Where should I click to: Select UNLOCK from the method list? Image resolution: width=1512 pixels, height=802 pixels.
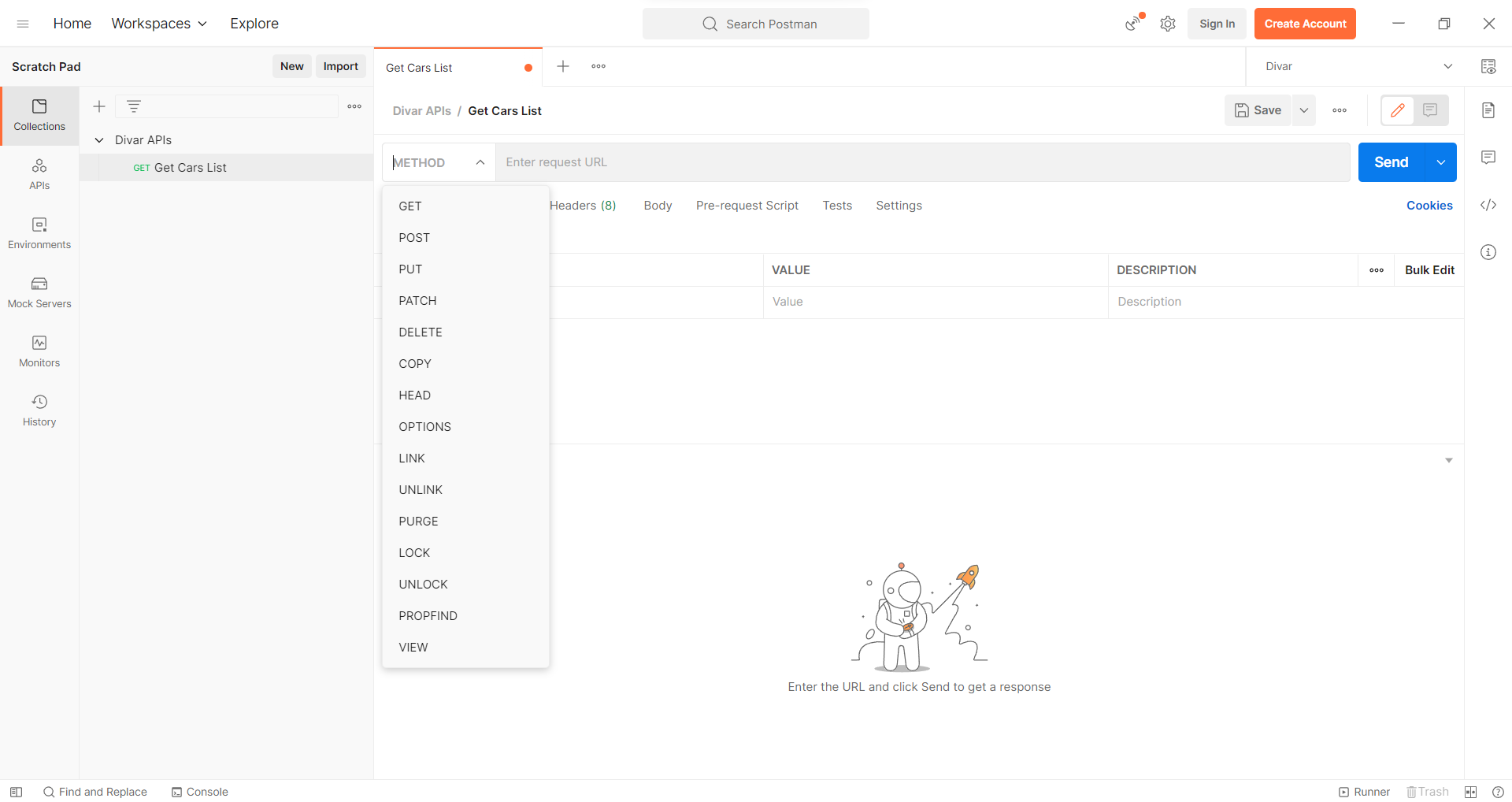click(x=465, y=585)
